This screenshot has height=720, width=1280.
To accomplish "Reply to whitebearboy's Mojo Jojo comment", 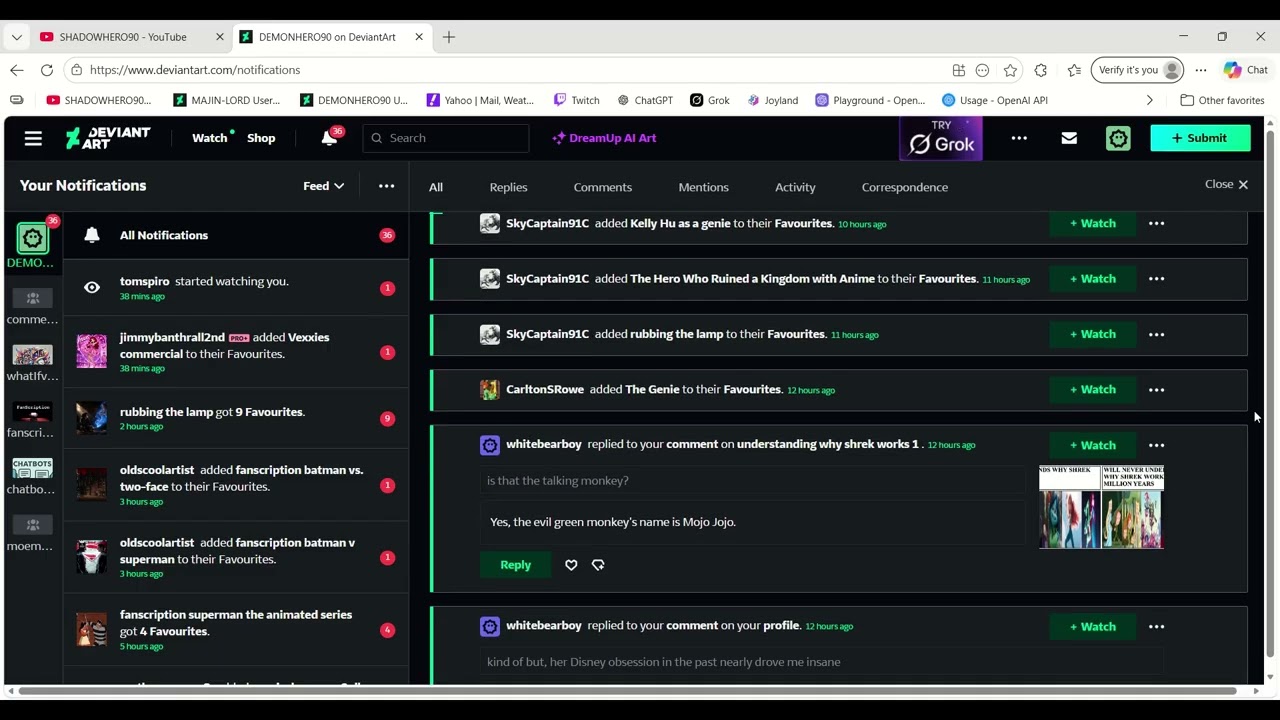I will tap(515, 565).
